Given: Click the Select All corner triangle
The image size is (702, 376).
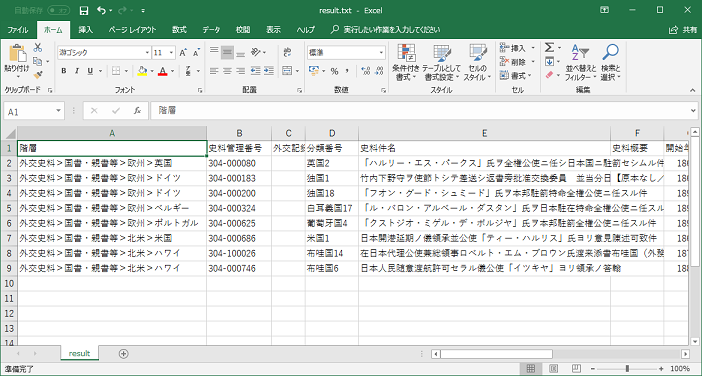Looking at the screenshot, I should 9,133.
